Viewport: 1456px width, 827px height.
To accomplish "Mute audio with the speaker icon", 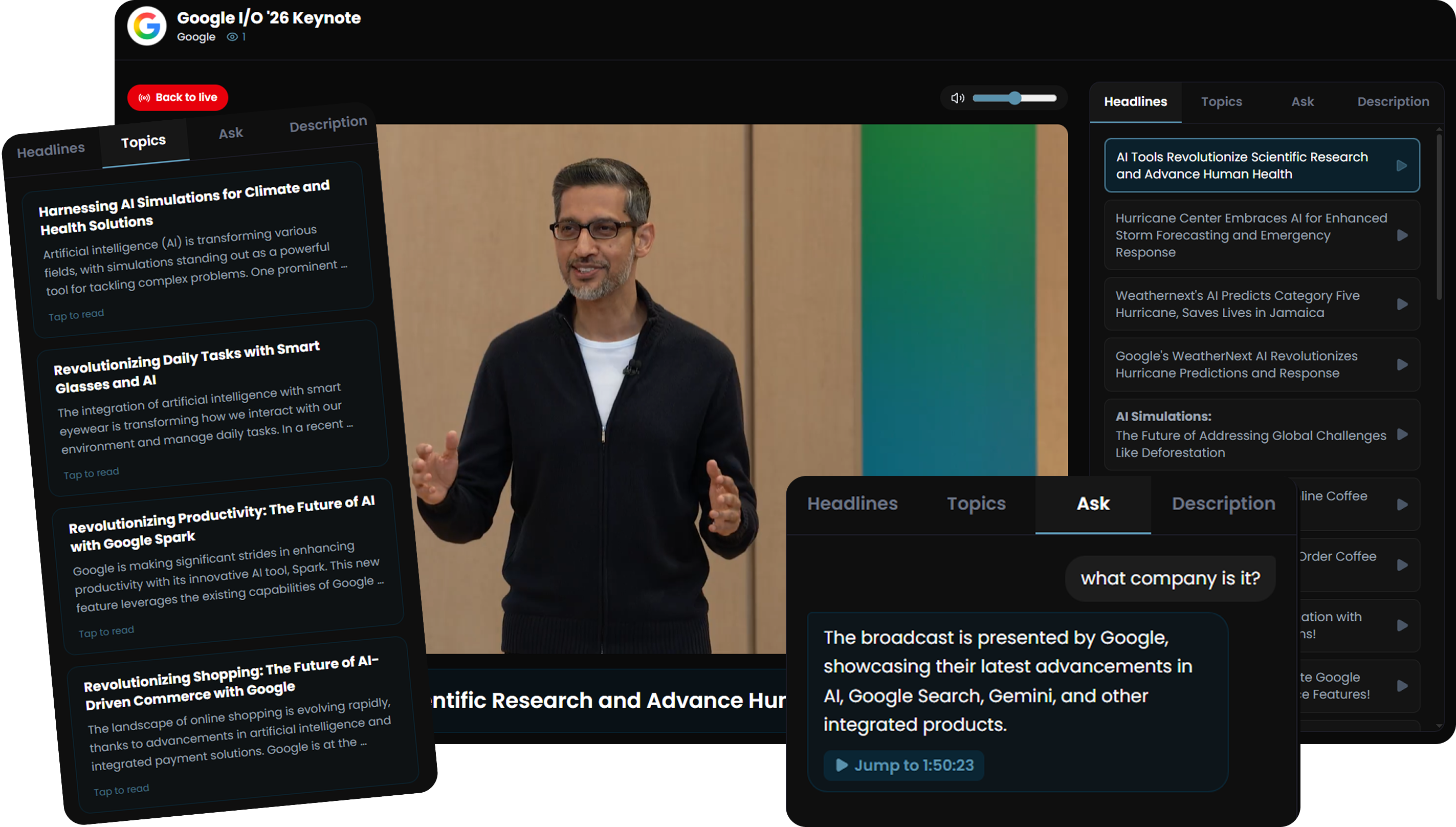I will (958, 98).
